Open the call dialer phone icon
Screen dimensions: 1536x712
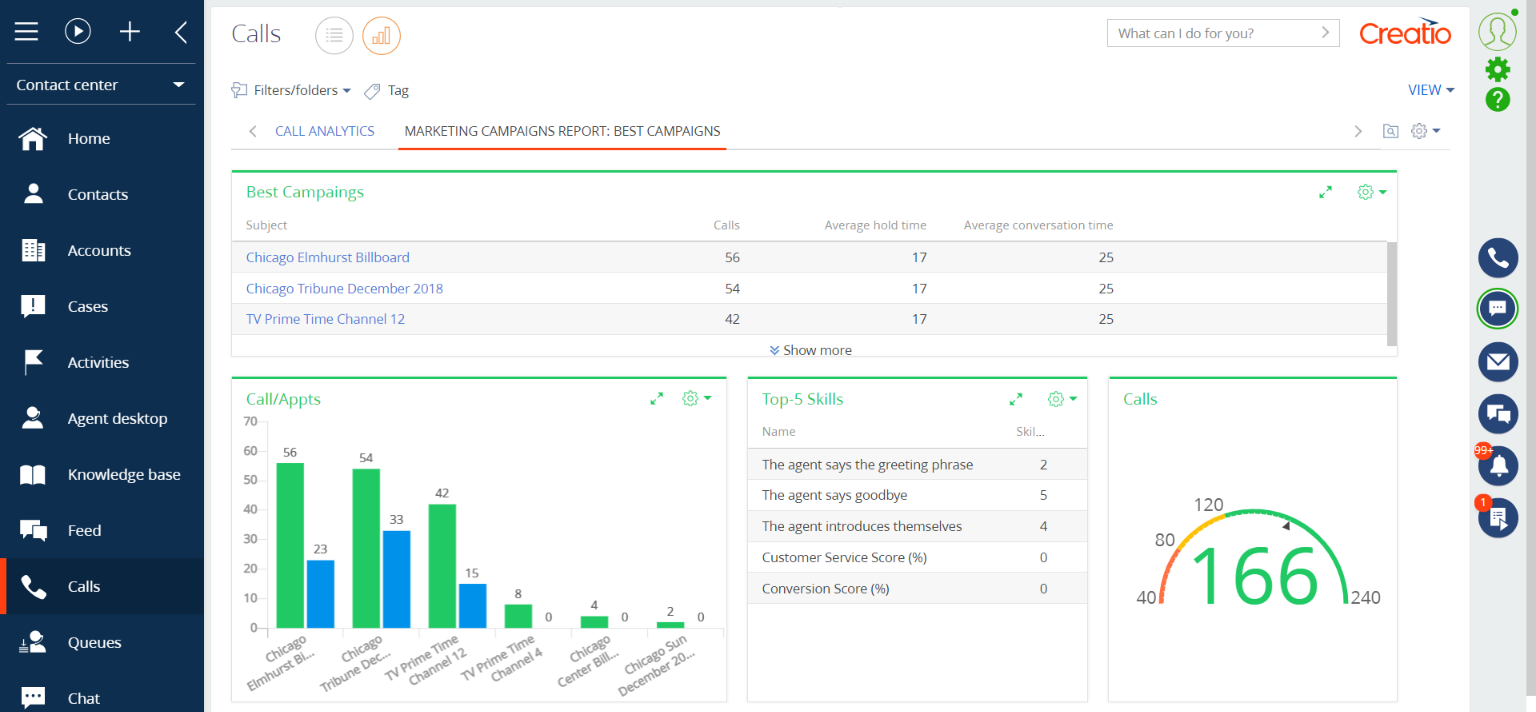[1497, 257]
